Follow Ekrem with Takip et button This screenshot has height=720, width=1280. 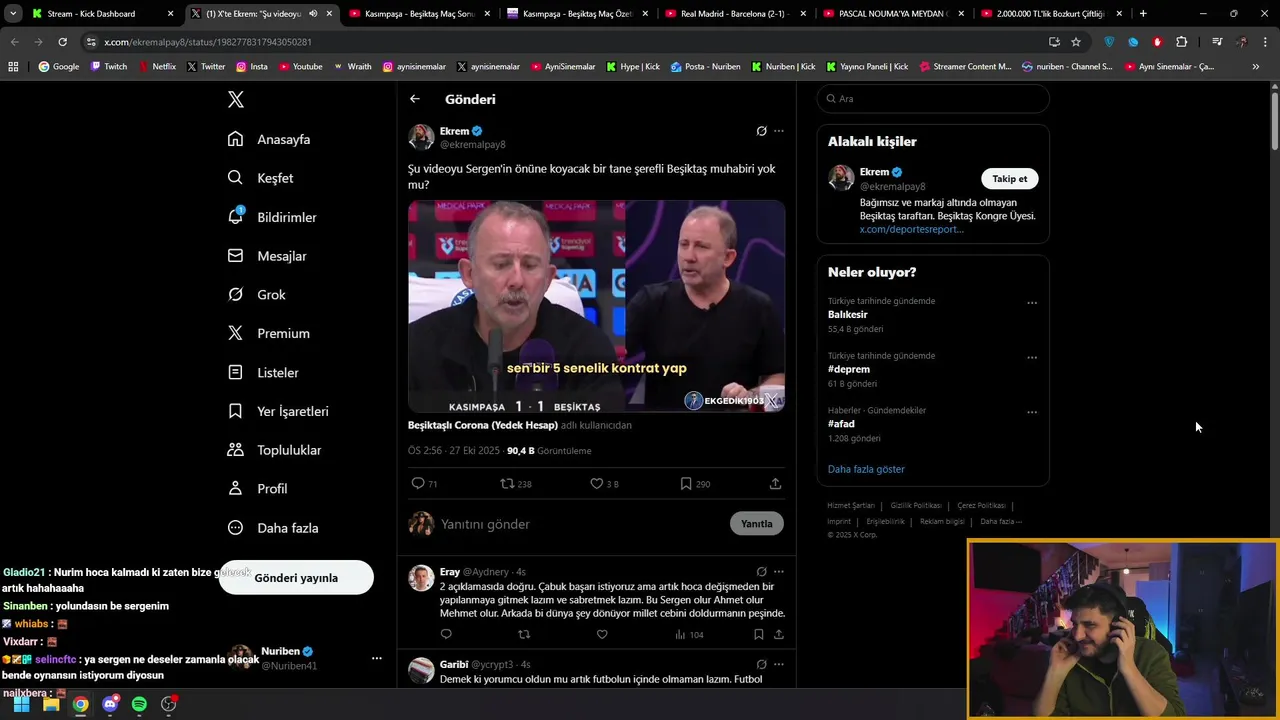coord(1009,179)
